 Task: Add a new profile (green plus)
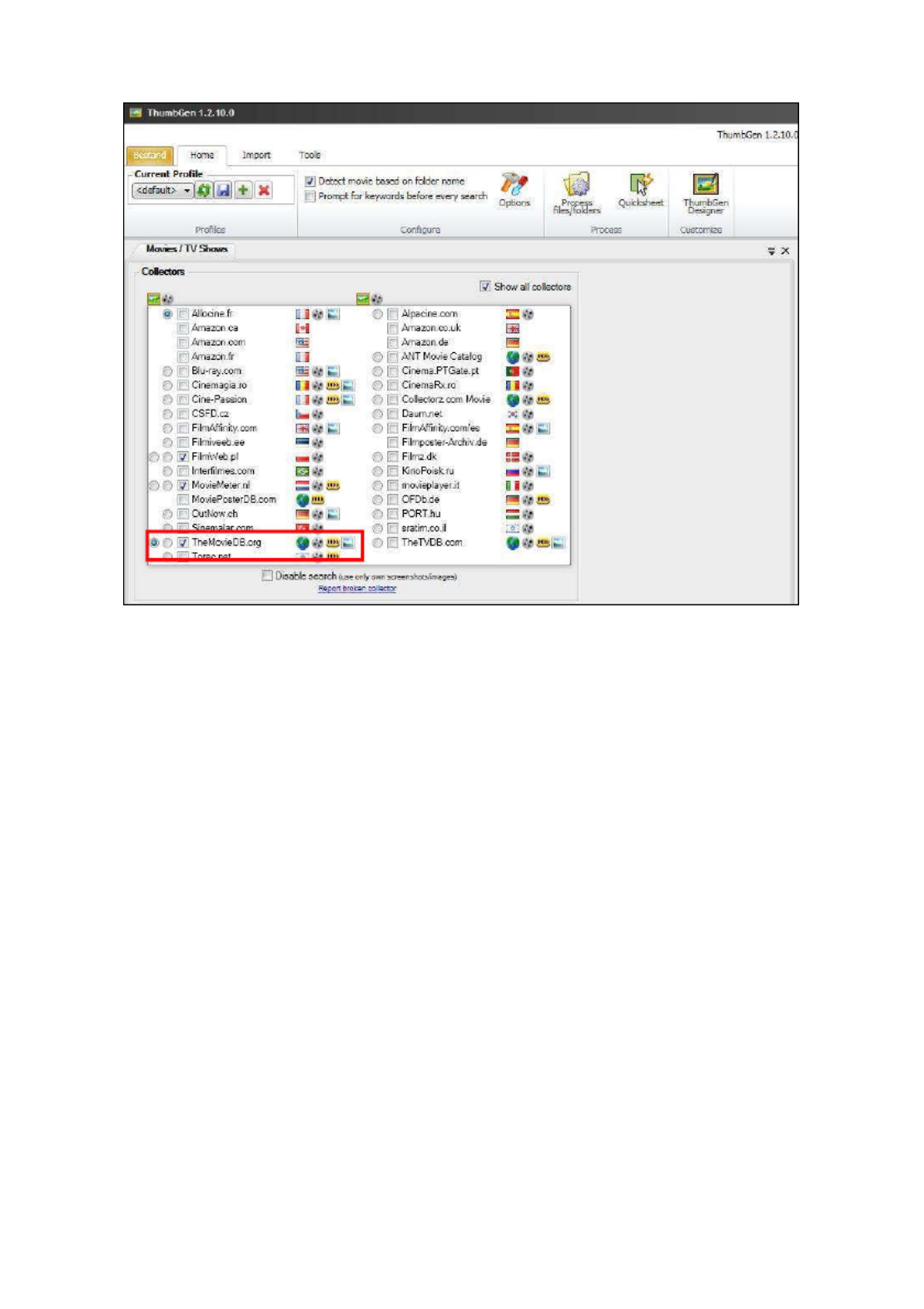point(243,191)
